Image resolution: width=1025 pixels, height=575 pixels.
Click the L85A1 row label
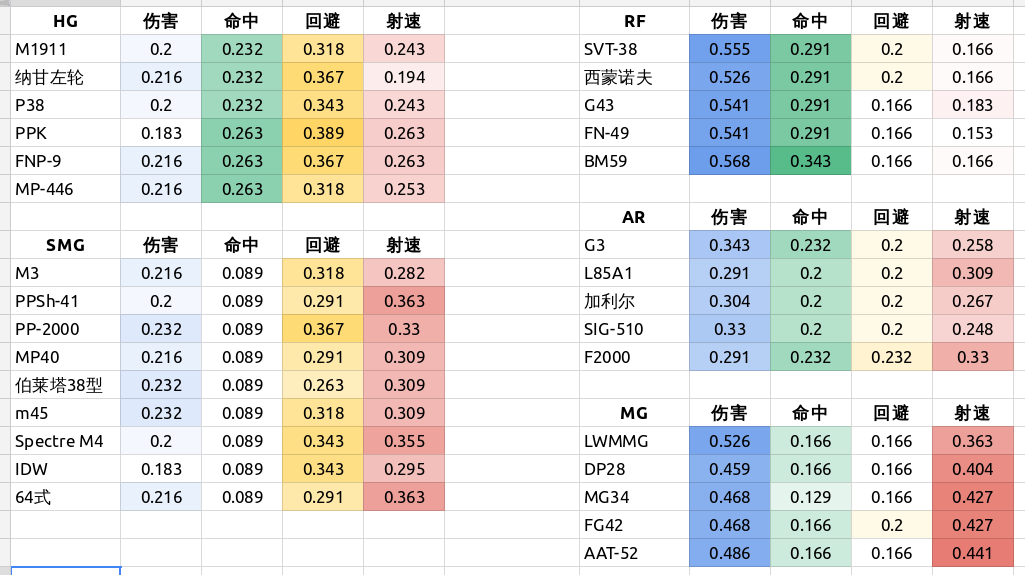tap(634, 273)
